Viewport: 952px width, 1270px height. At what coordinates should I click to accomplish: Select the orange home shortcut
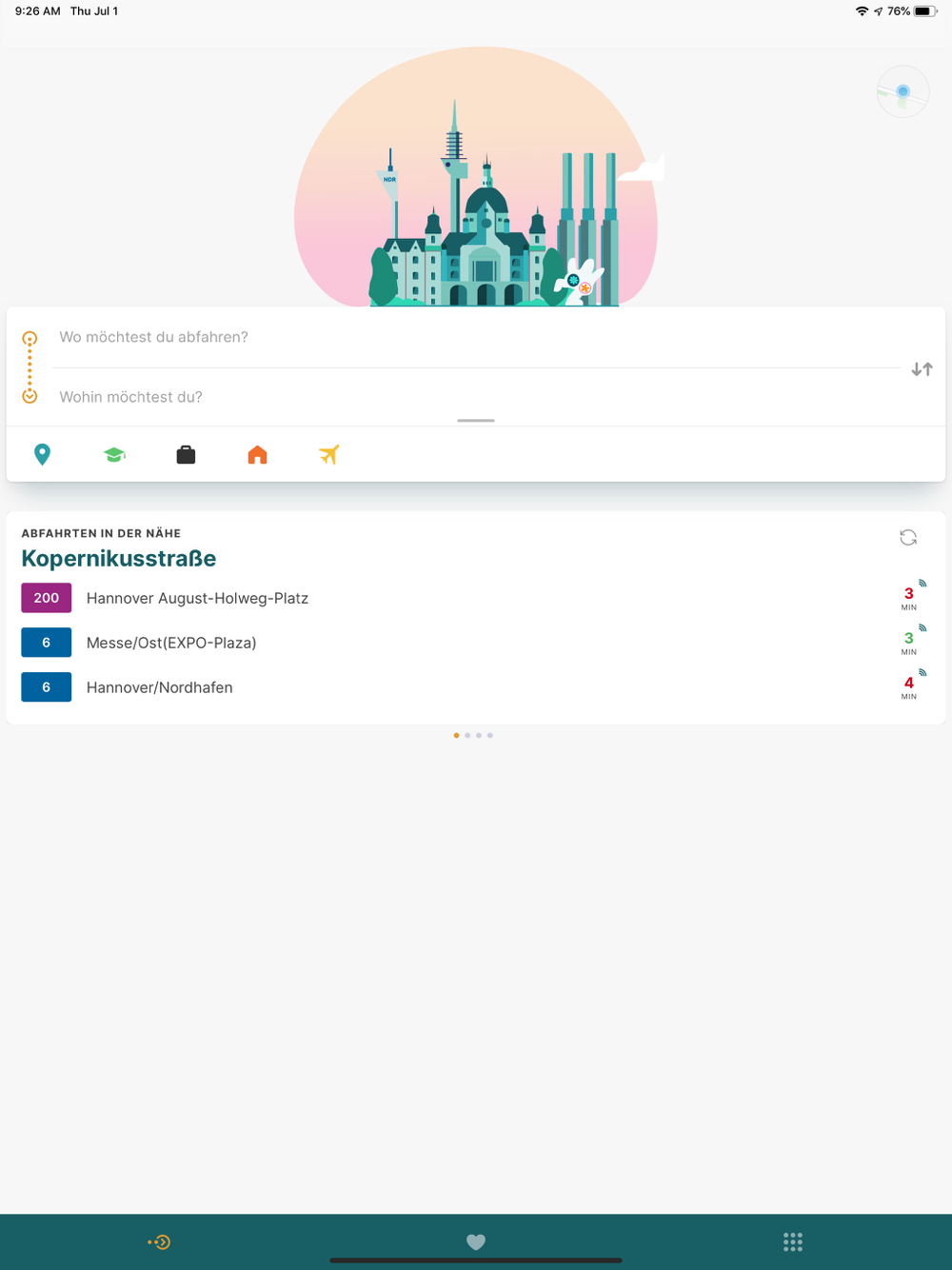click(257, 455)
